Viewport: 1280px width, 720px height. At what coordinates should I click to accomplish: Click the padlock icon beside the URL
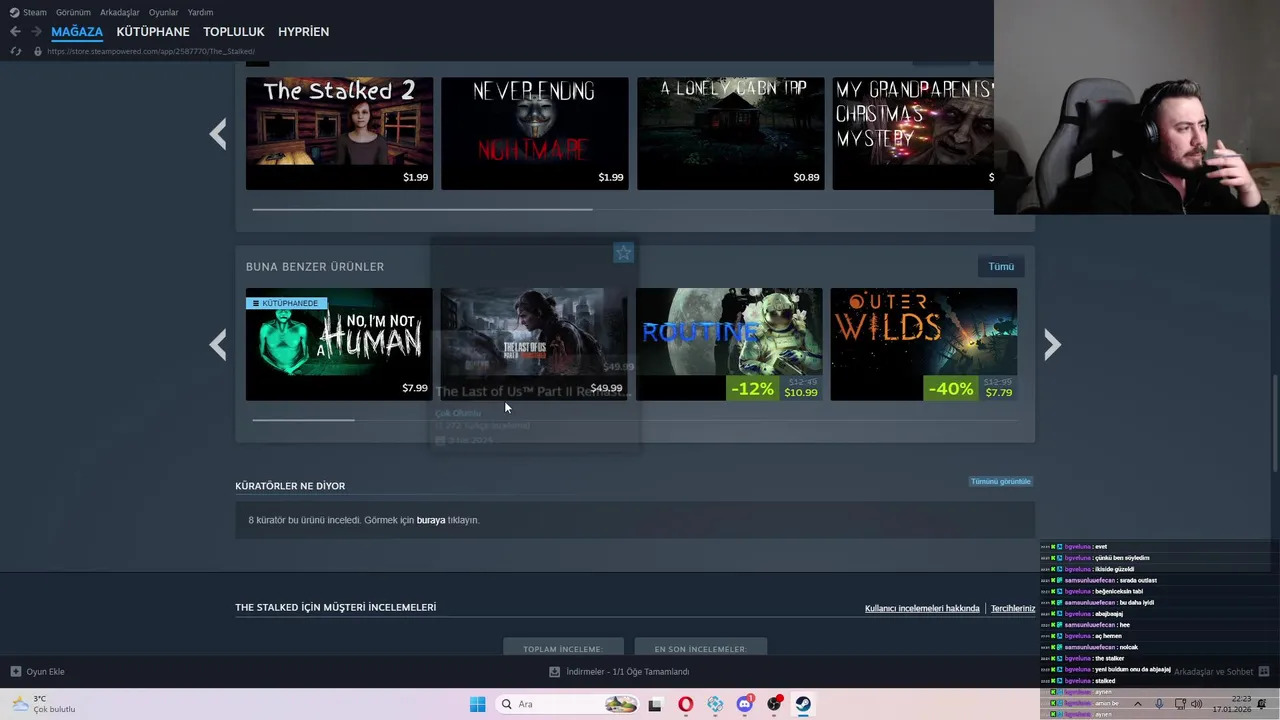point(38,51)
